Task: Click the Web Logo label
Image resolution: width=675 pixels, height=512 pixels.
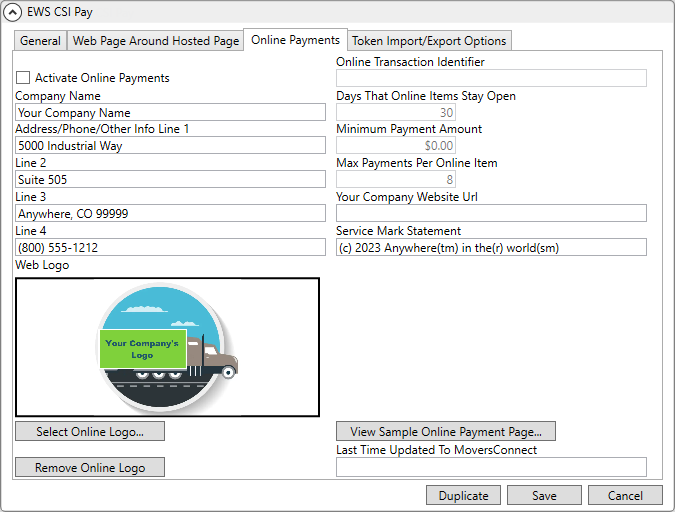Action: coord(42,265)
